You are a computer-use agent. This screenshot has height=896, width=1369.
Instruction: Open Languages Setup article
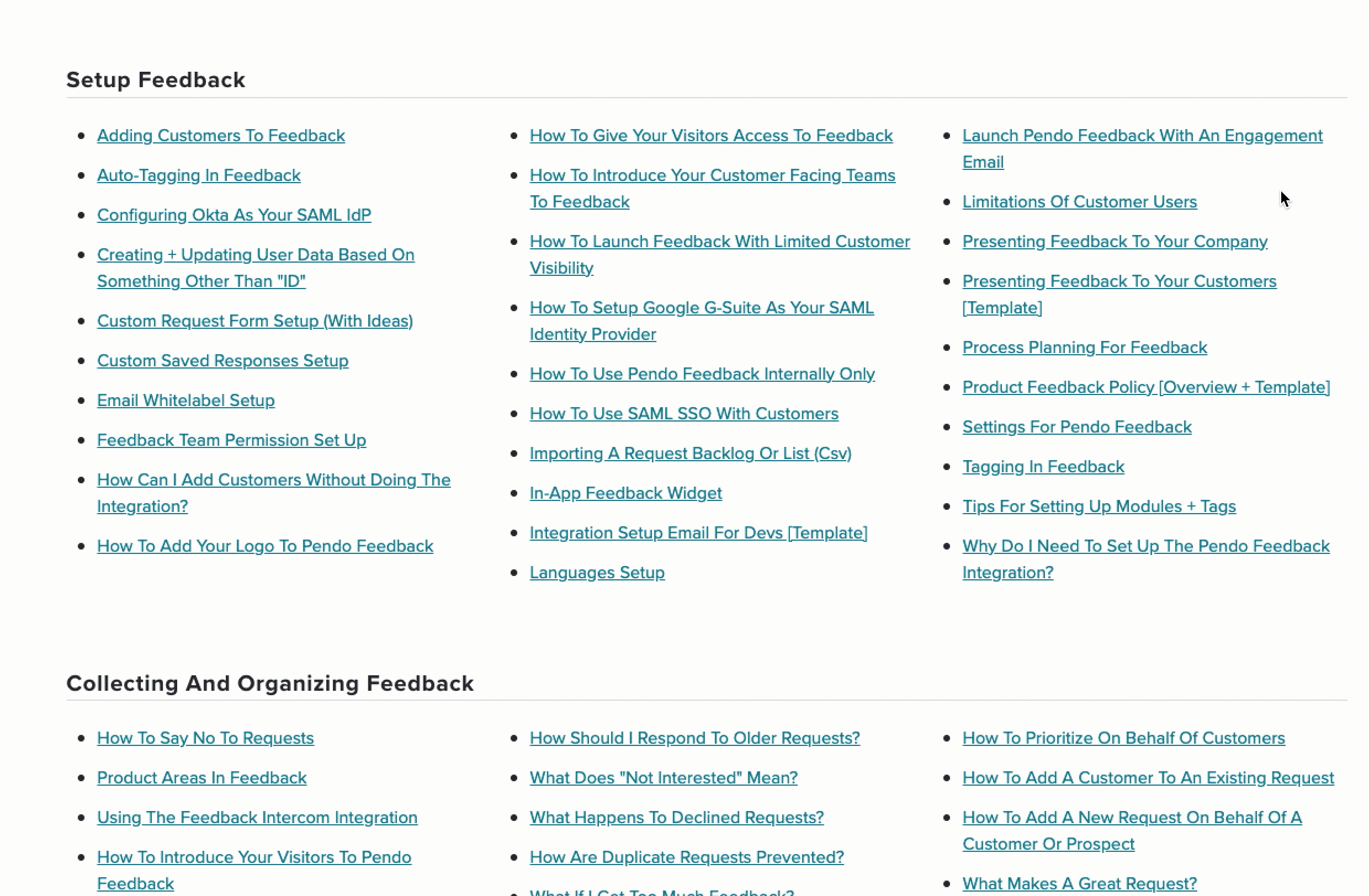[598, 571]
